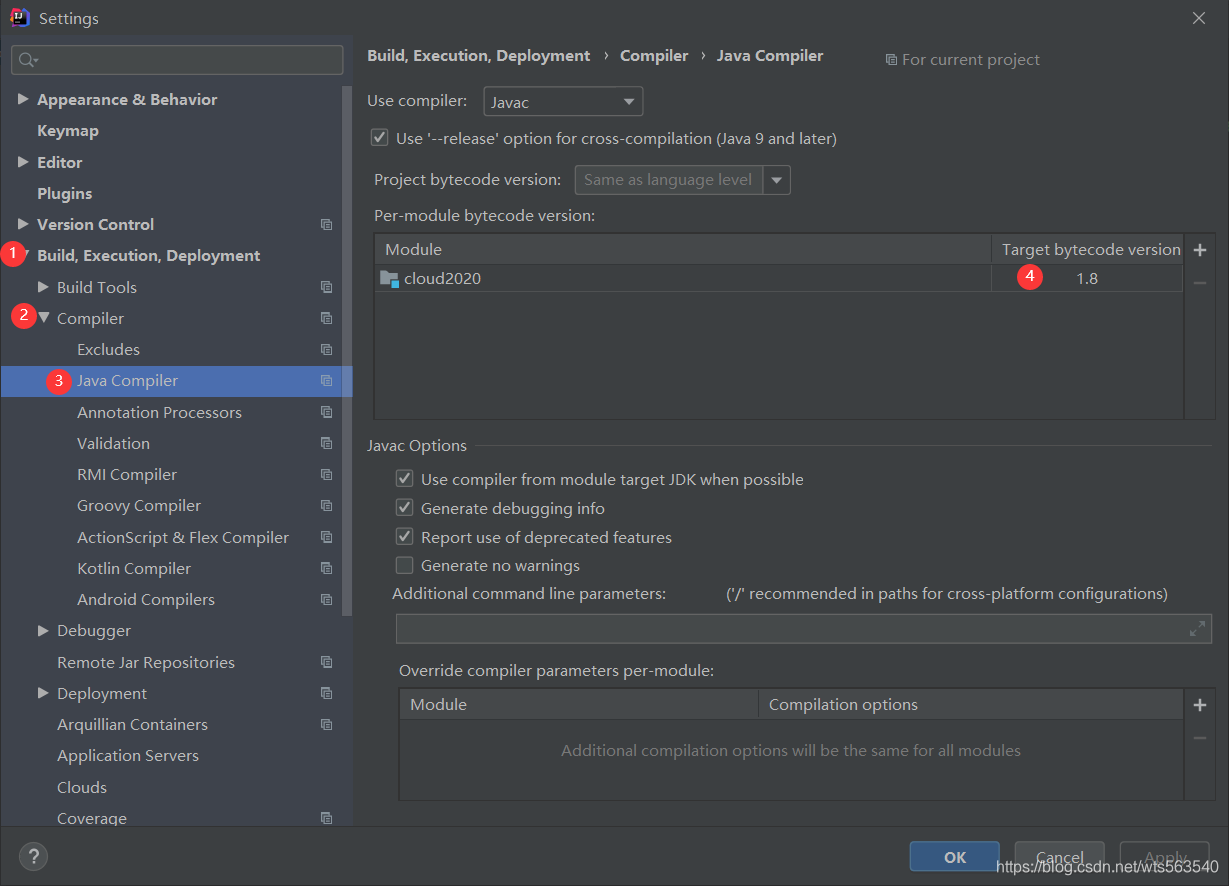The height and width of the screenshot is (886, 1229).
Task: Expand the Deployment node
Action: click(x=43, y=693)
